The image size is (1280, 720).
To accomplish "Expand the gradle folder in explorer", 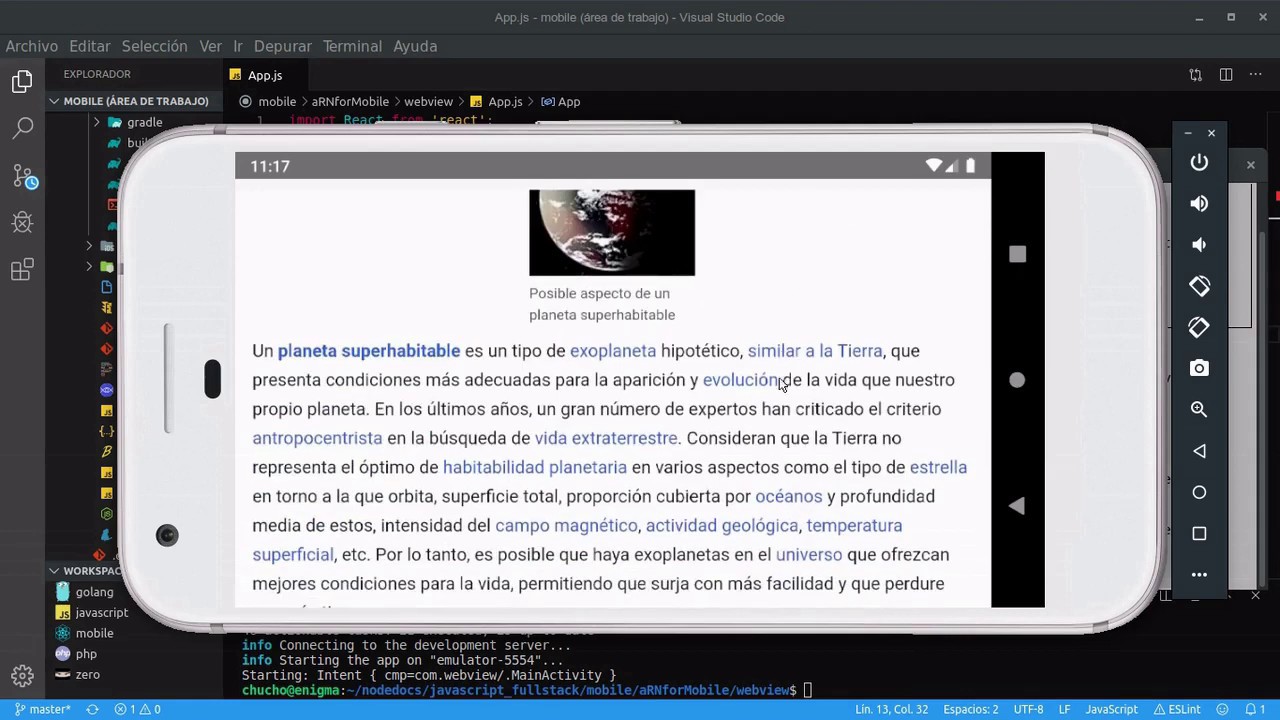I will (143, 122).
